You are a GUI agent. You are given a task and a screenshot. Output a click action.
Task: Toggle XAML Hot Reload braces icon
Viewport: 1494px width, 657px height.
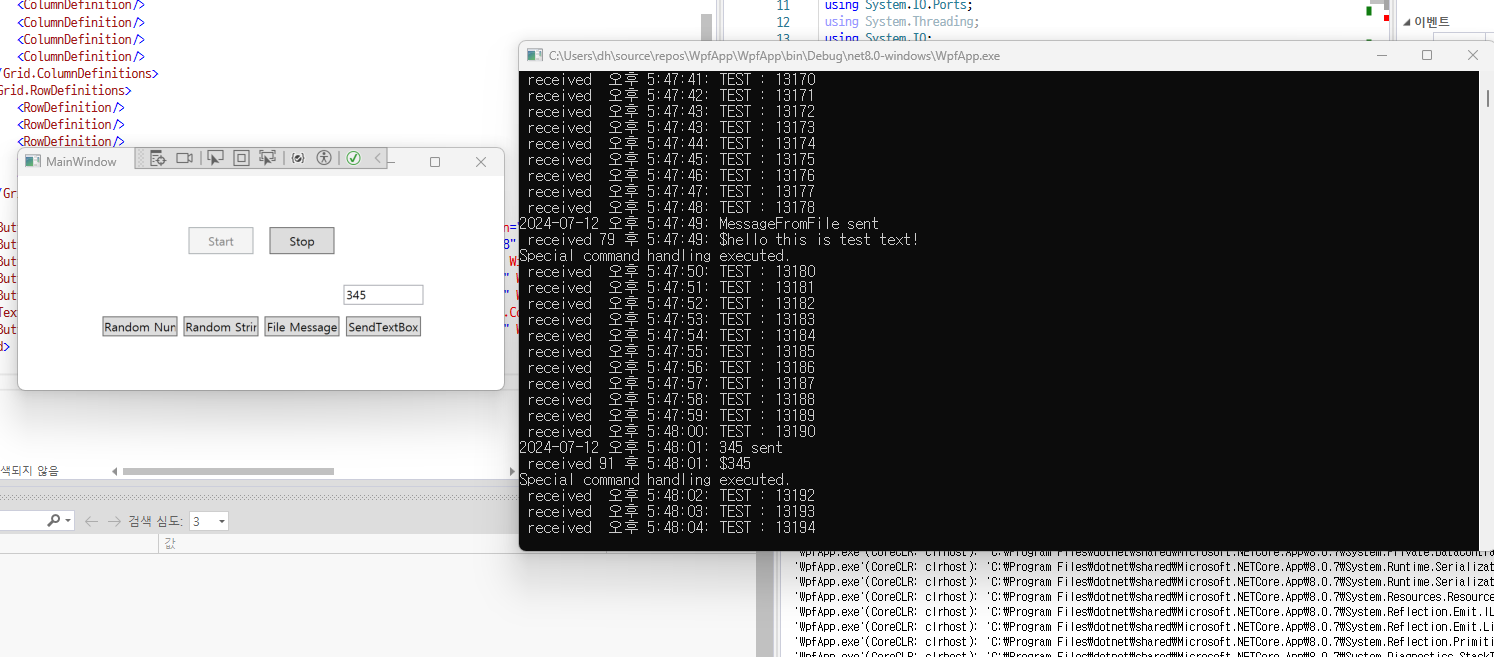pyautogui.click(x=297, y=158)
